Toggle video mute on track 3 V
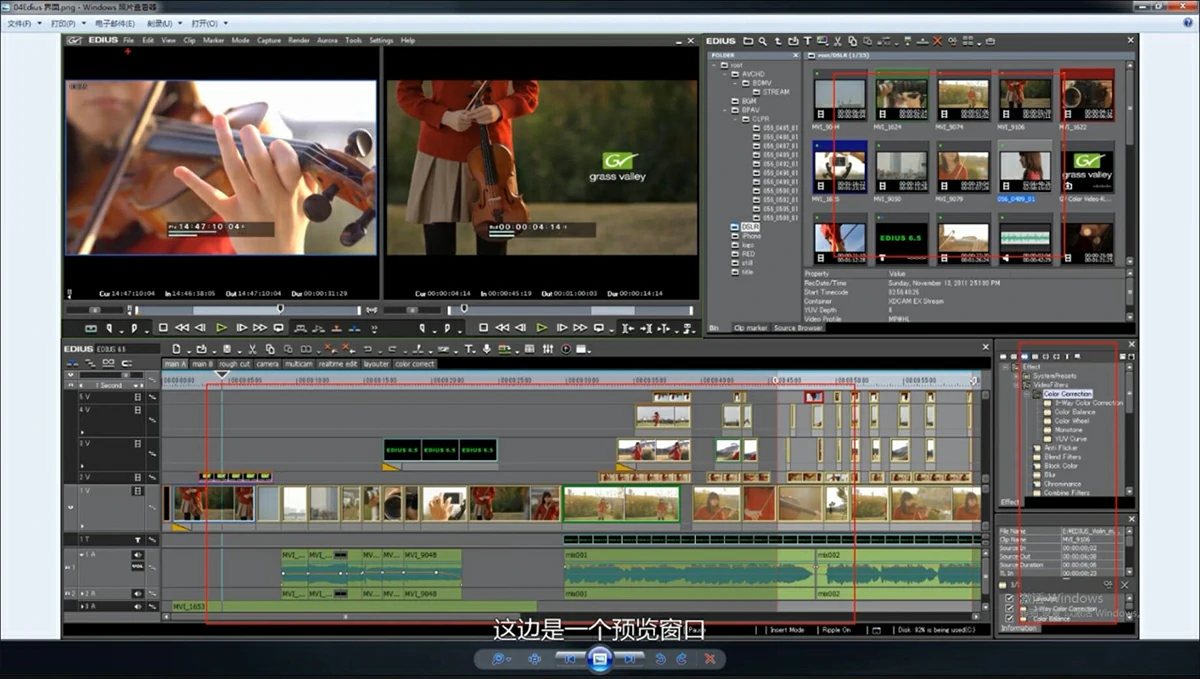 click(138, 442)
